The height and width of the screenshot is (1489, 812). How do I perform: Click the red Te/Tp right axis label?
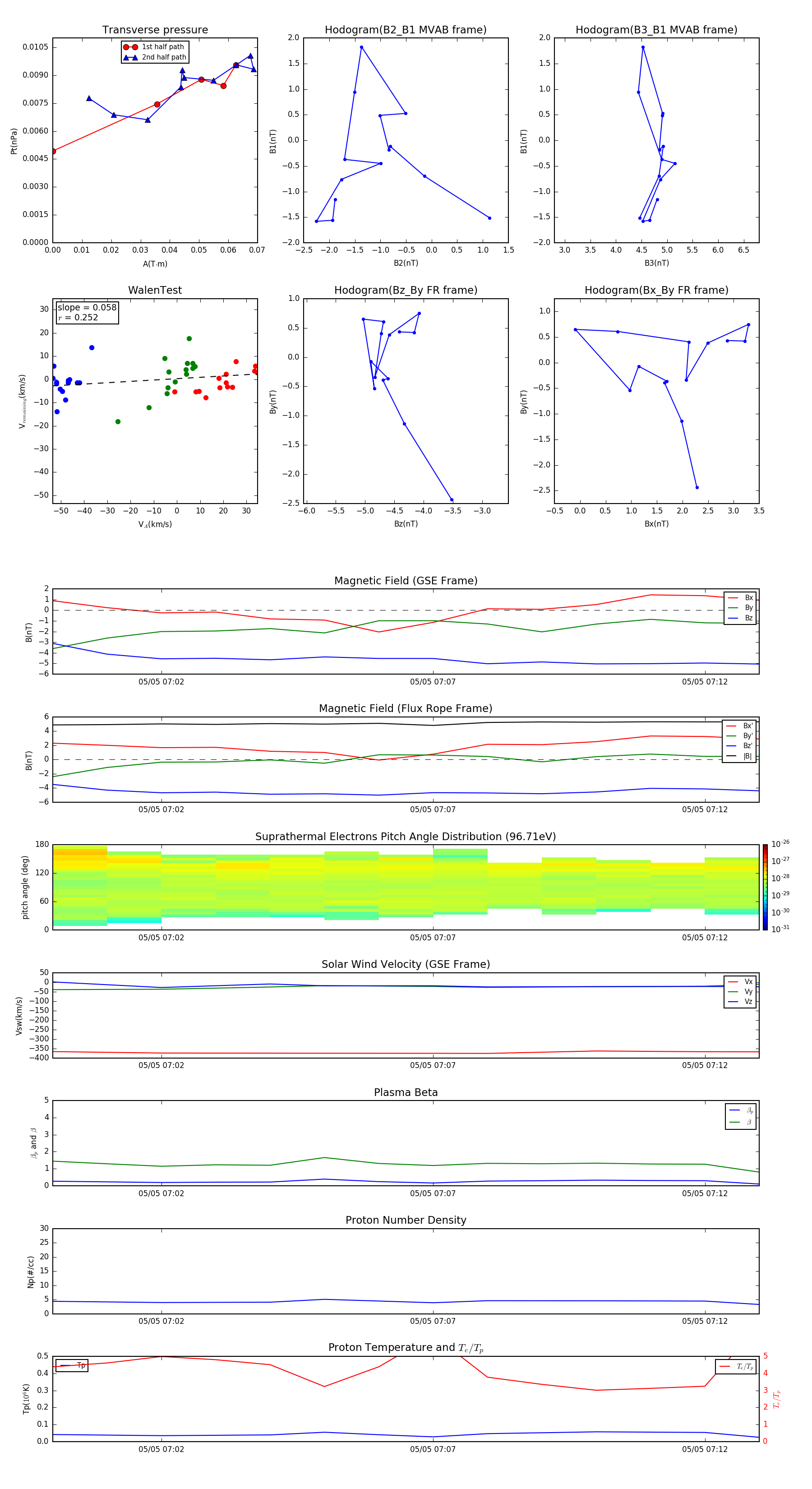click(777, 1399)
